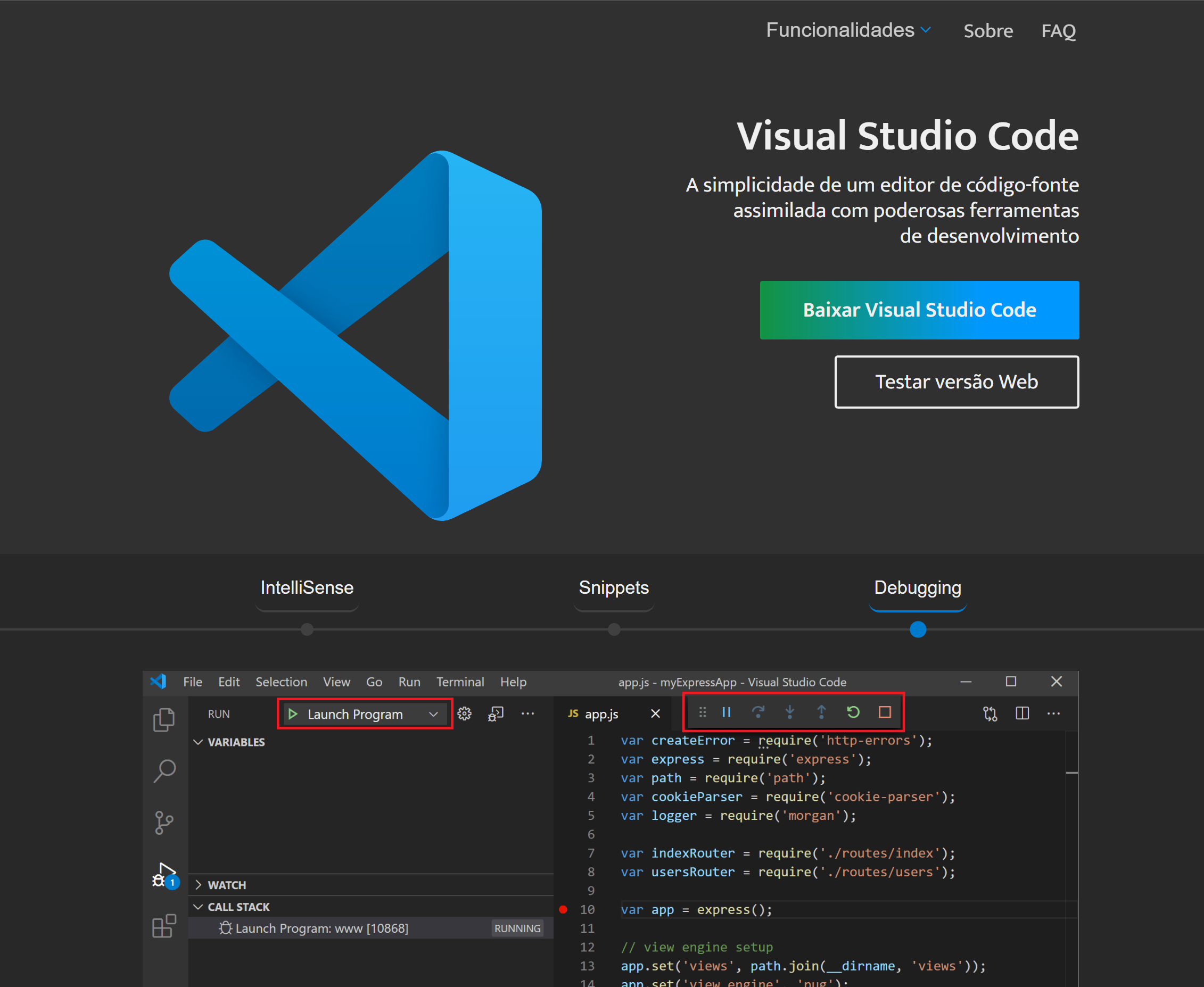Switch to the app.js editor tab
This screenshot has height=987, width=1204.
coord(600,714)
